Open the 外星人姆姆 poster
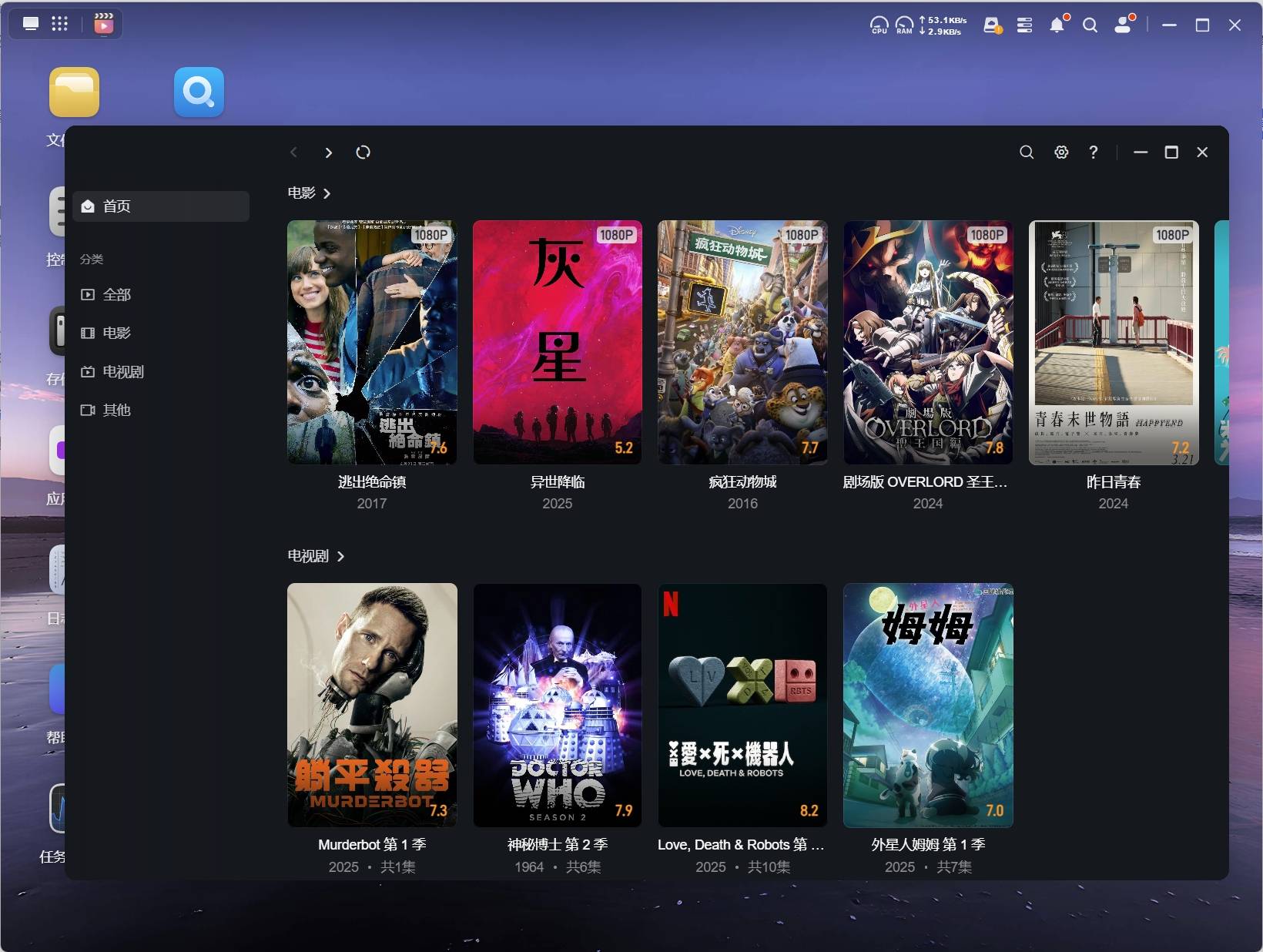1263x952 pixels. (928, 706)
